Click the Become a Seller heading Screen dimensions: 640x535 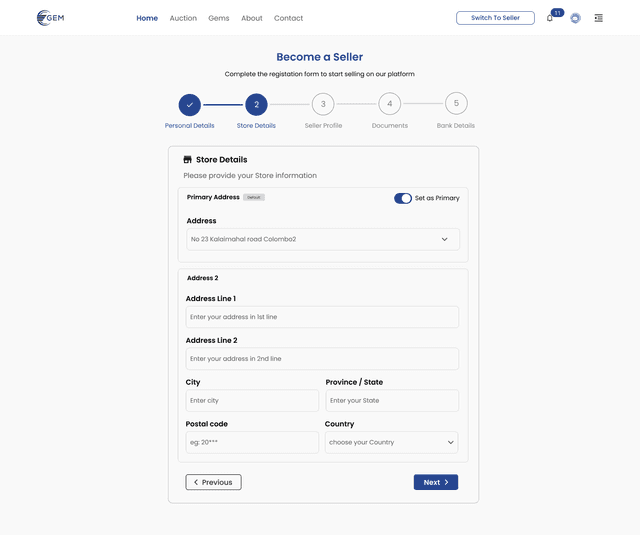pos(320,57)
